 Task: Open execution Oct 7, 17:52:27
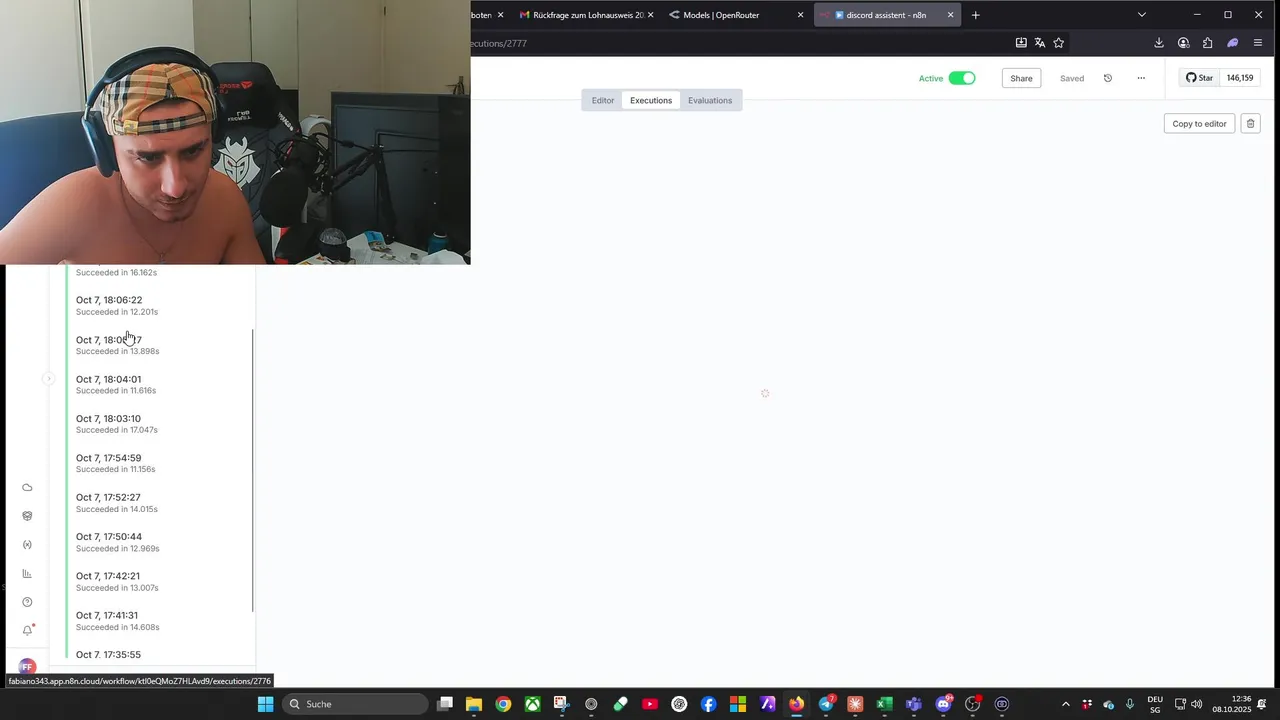158,503
